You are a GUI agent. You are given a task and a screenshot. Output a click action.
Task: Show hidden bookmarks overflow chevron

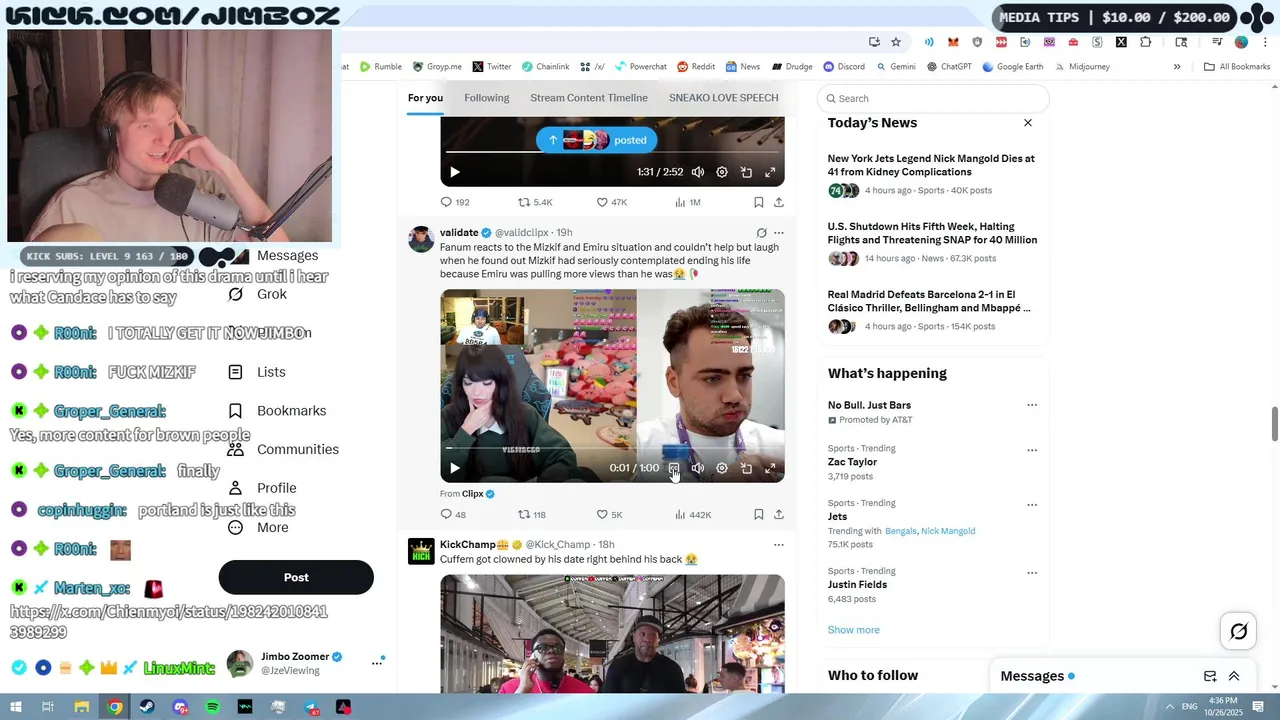(x=1177, y=67)
